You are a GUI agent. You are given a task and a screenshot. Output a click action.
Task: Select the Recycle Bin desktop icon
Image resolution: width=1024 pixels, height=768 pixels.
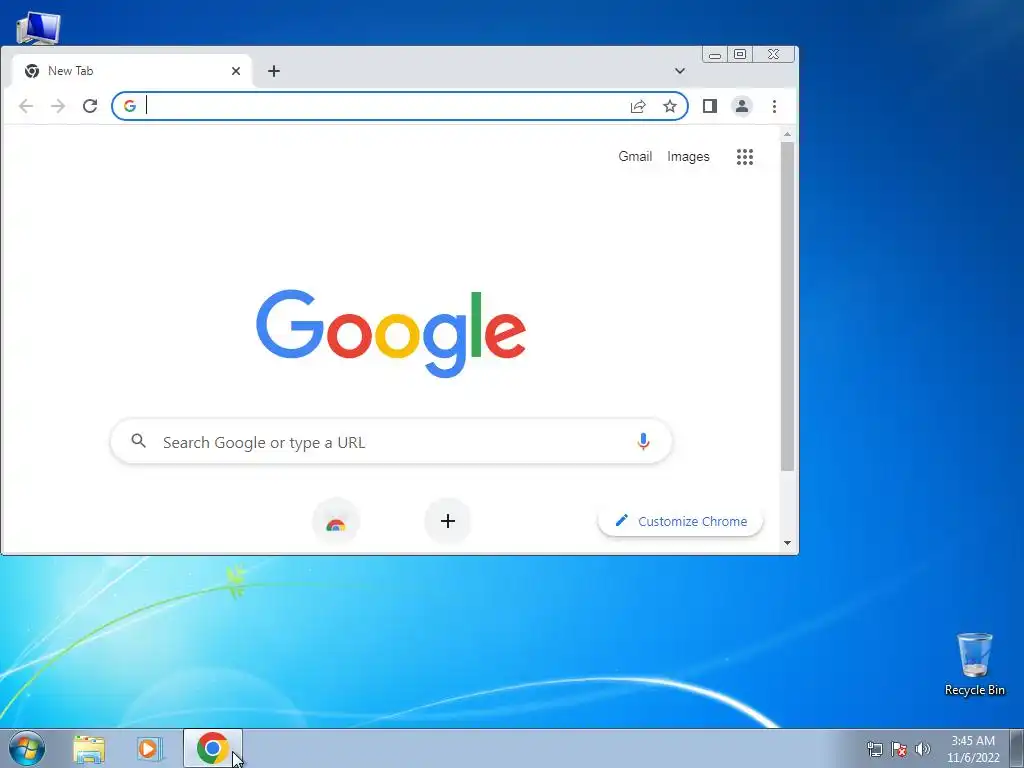coord(975,664)
